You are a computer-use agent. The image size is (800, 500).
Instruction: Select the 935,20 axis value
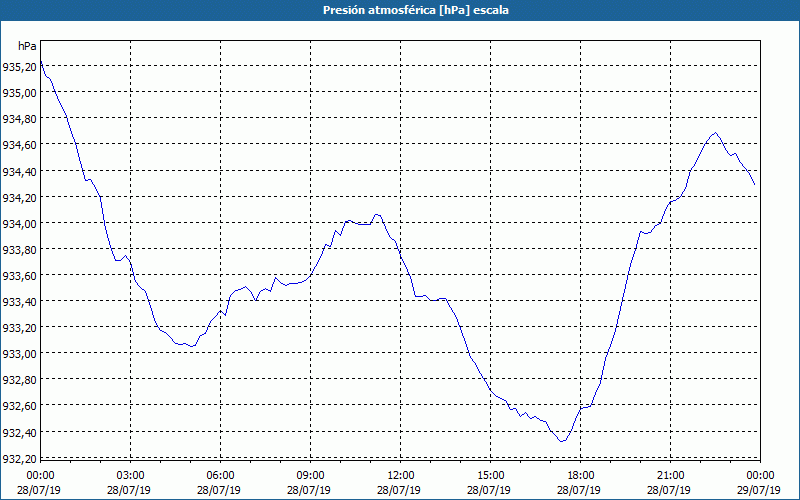click(x=19, y=66)
